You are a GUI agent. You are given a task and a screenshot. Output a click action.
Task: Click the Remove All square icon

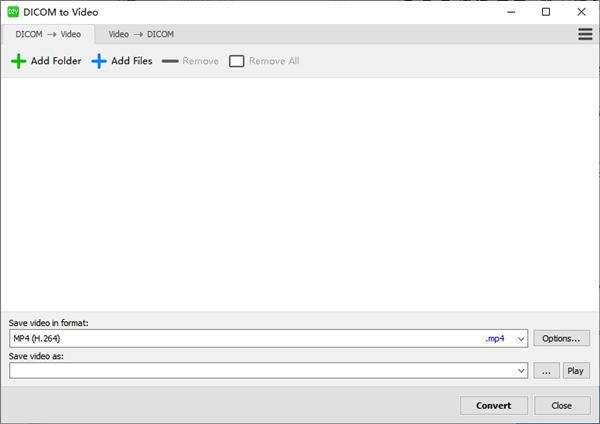pyautogui.click(x=236, y=61)
